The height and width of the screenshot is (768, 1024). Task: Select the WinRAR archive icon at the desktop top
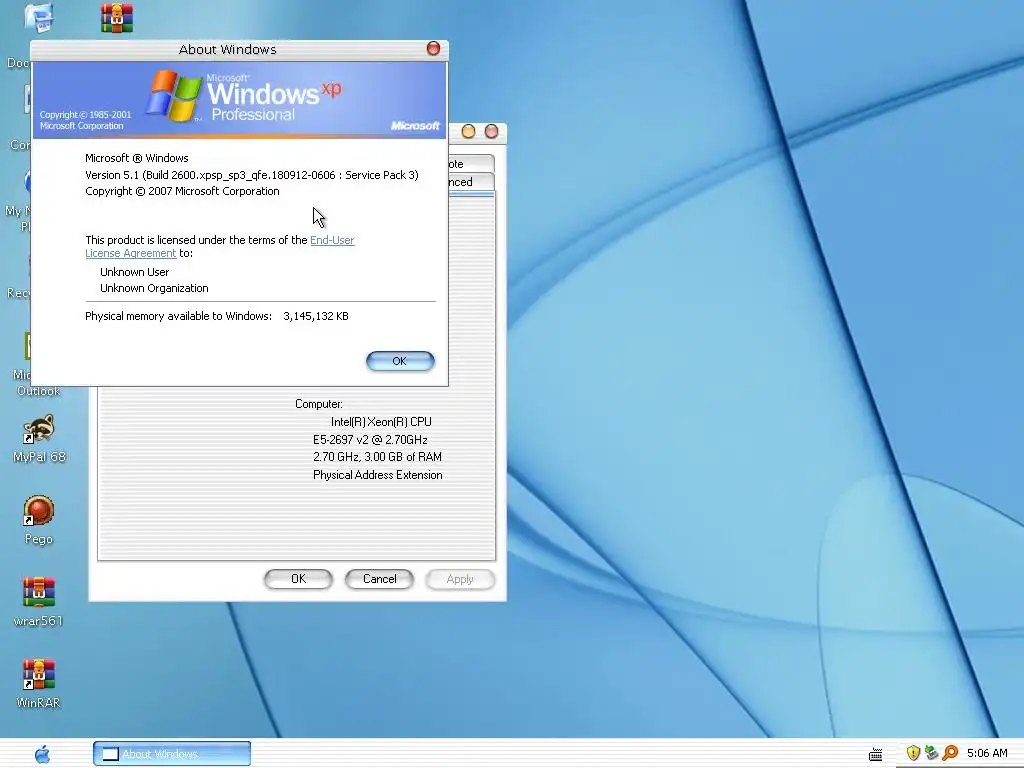pyautogui.click(x=117, y=18)
